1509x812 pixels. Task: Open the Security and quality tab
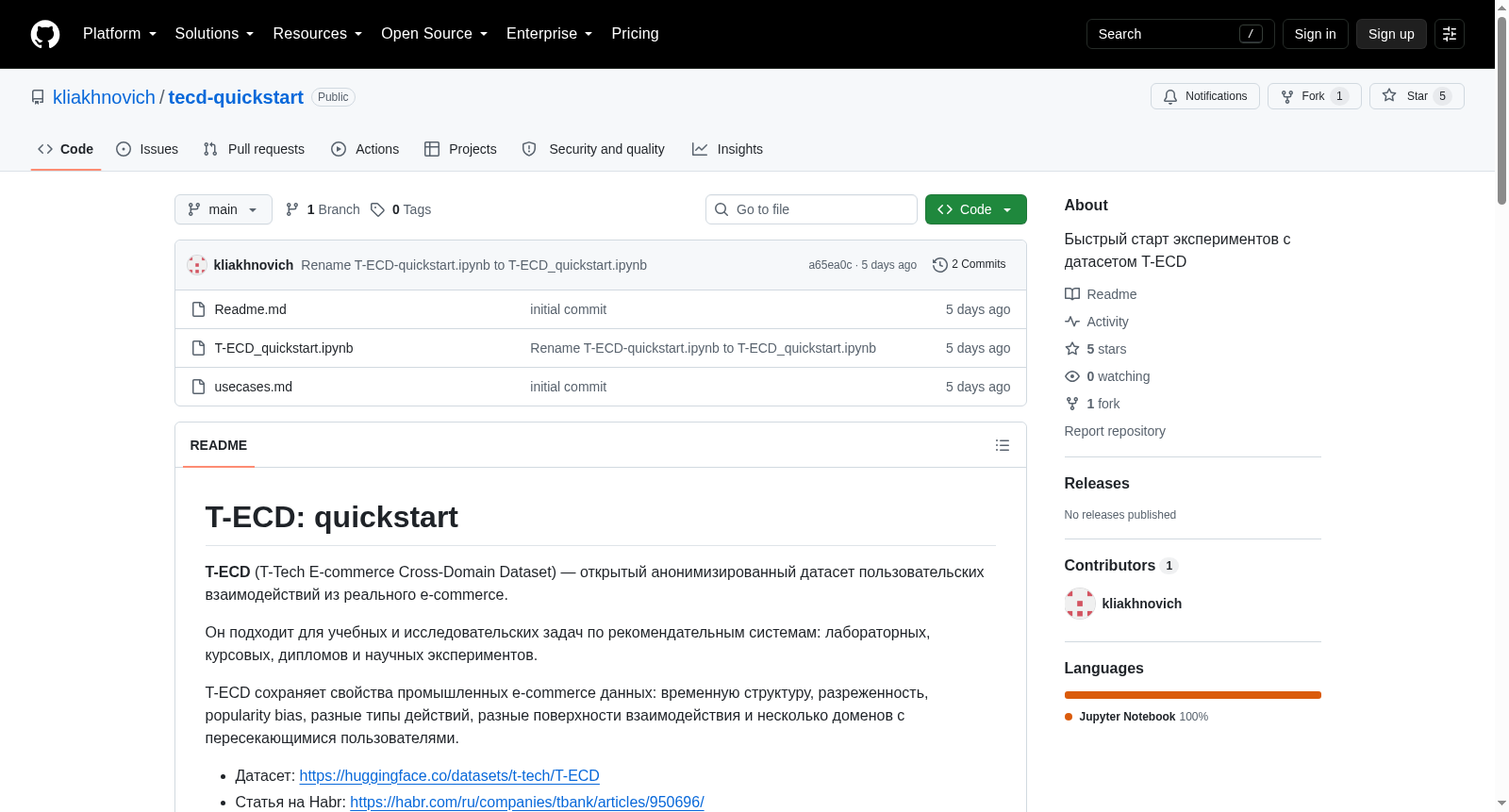(x=593, y=149)
